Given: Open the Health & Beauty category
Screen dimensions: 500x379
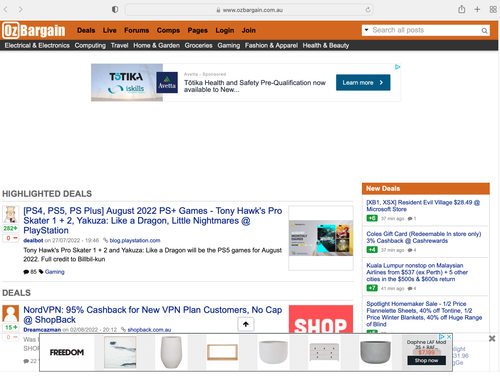Looking at the screenshot, I should coord(326,45).
